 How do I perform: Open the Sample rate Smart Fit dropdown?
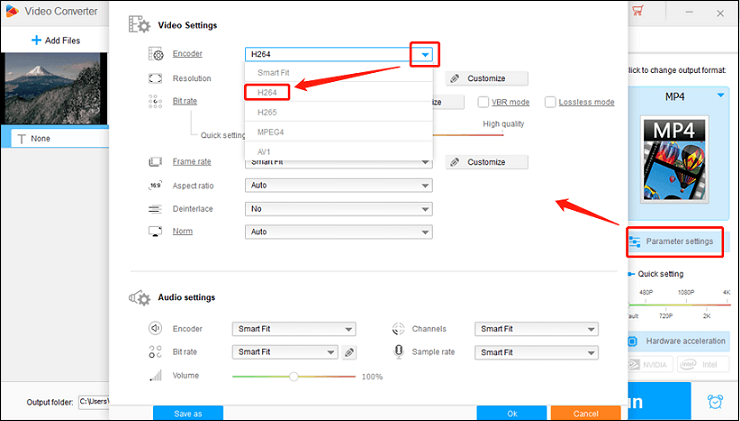point(537,353)
